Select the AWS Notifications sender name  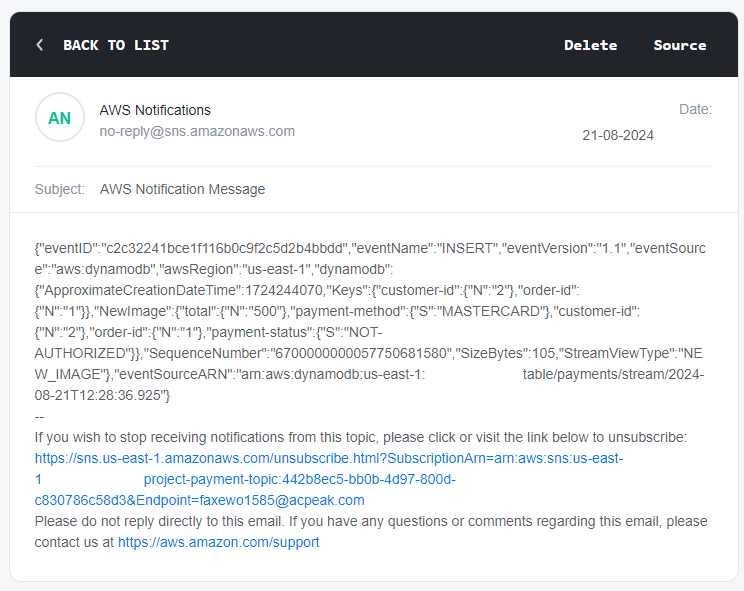tap(155, 110)
